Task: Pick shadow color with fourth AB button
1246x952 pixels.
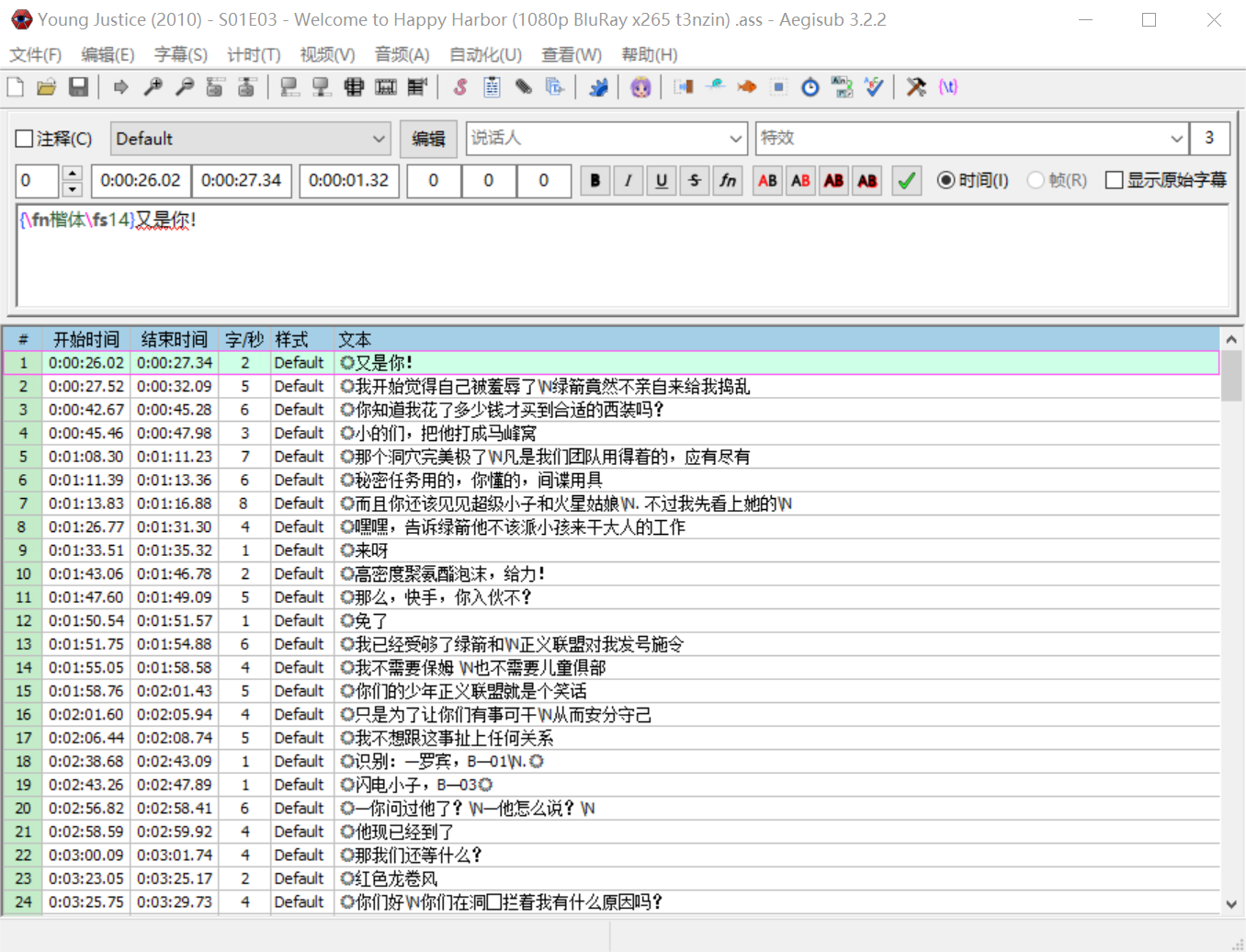Action: pyautogui.click(x=867, y=180)
